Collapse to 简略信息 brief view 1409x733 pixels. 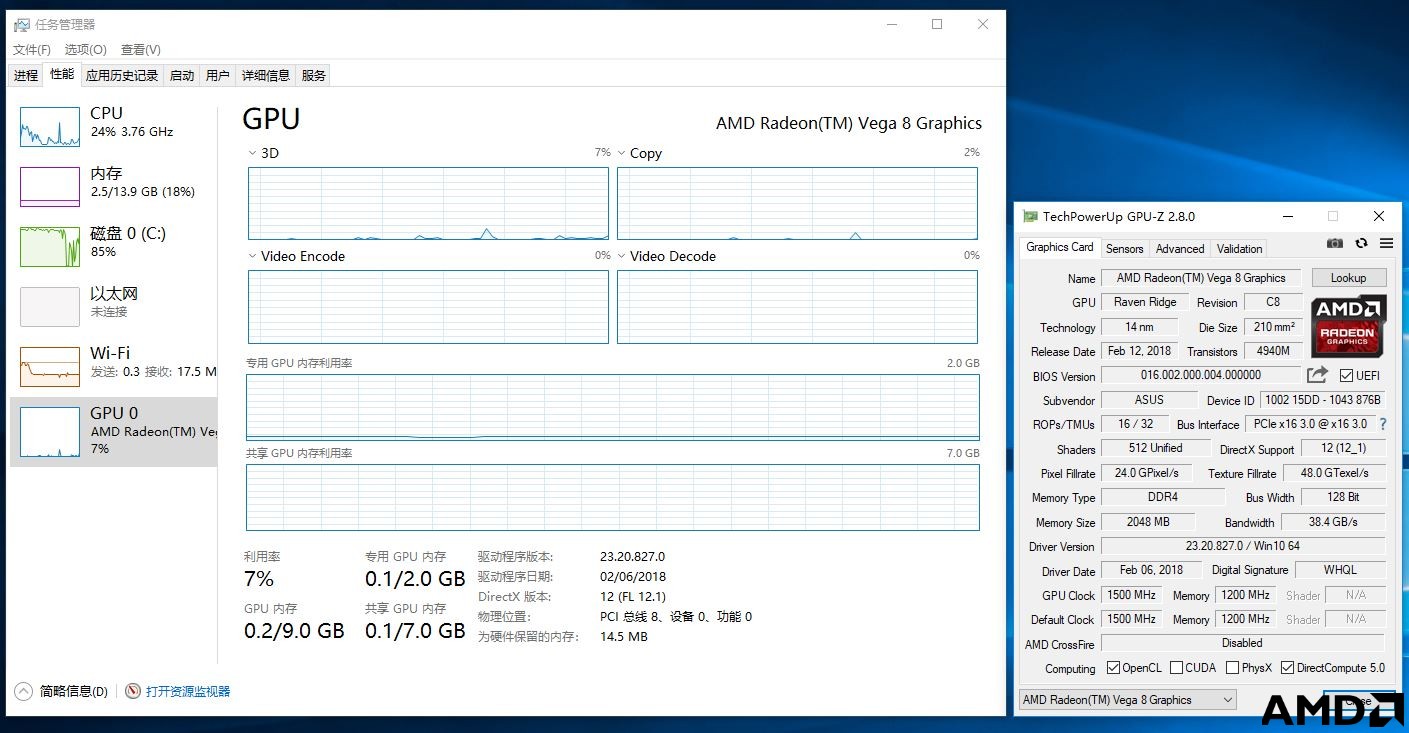pyautogui.click(x=61, y=691)
